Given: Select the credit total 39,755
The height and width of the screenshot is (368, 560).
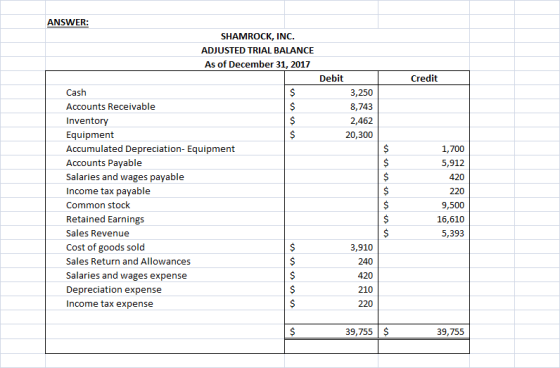Looking at the screenshot, I should point(451,332).
